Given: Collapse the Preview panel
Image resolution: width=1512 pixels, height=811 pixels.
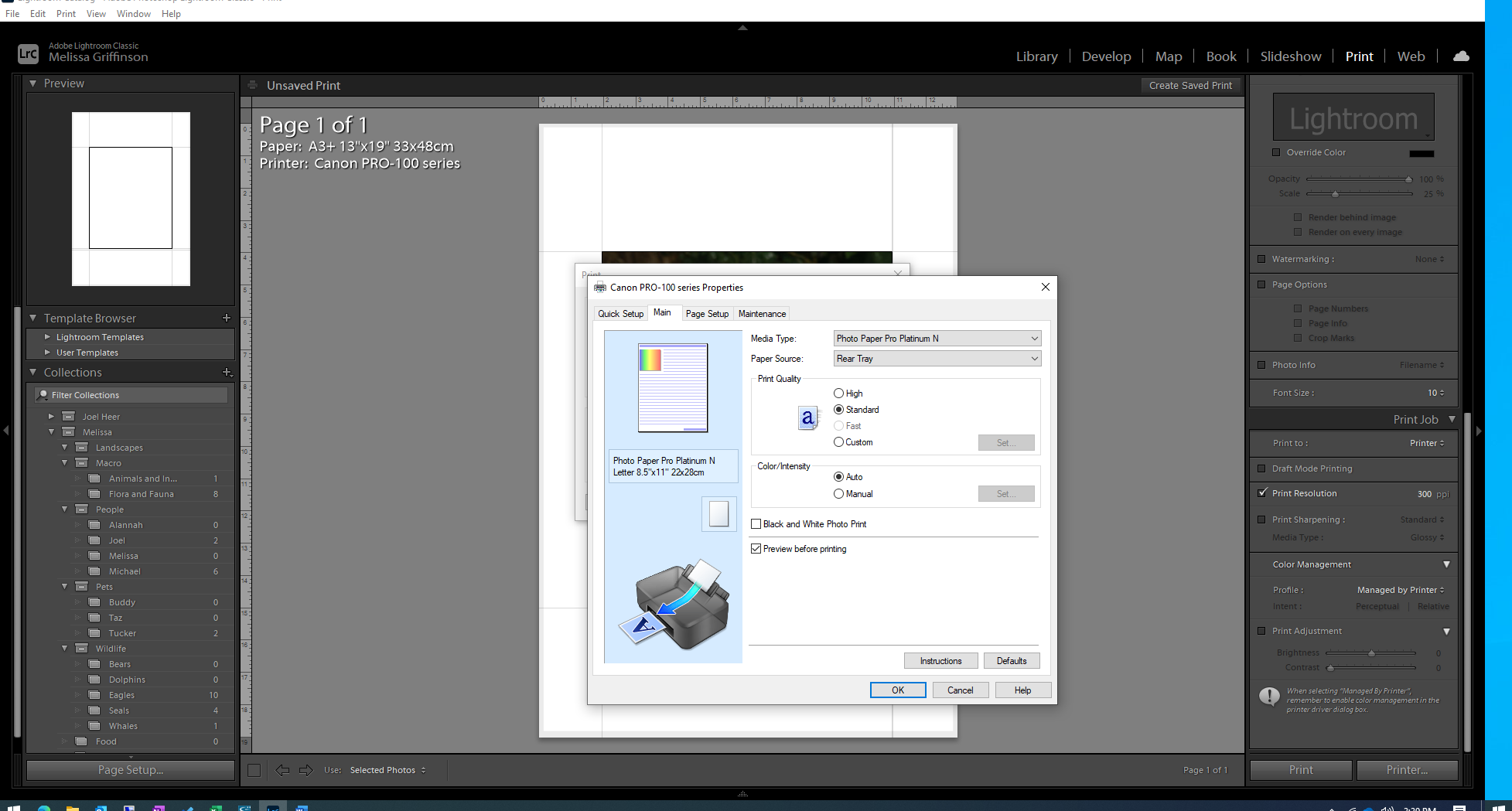Looking at the screenshot, I should point(32,83).
